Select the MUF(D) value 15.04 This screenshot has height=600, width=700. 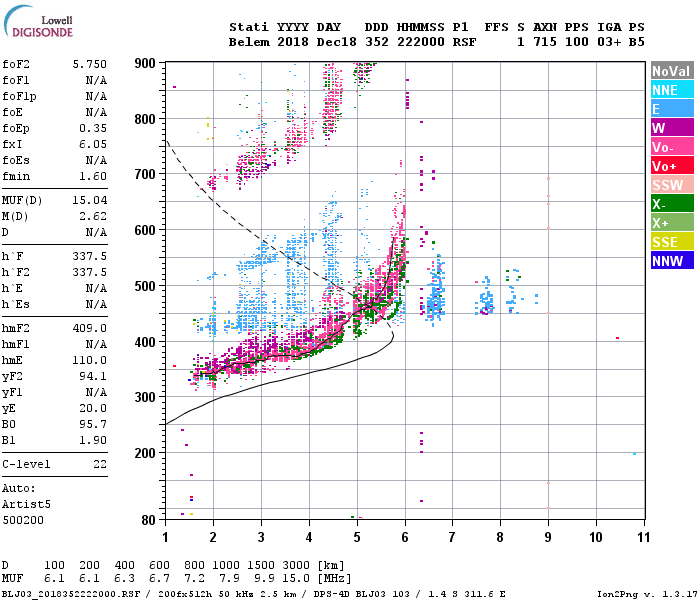pos(90,200)
